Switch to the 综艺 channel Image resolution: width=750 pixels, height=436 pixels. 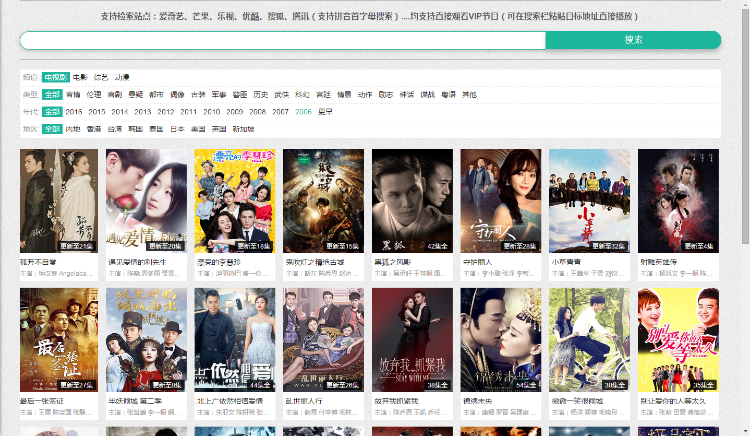coord(101,77)
